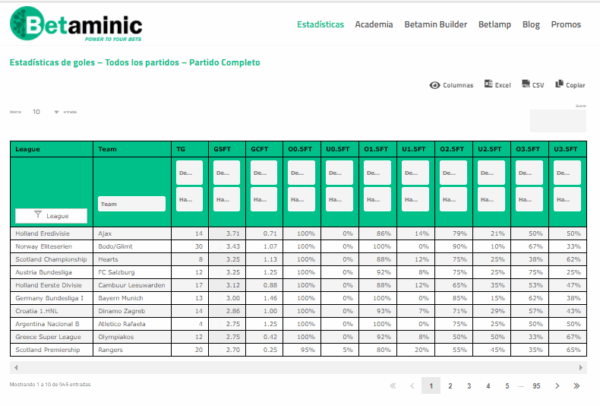This screenshot has width=600, height=406.
Task: Export the table to Excel
Action: point(497,85)
